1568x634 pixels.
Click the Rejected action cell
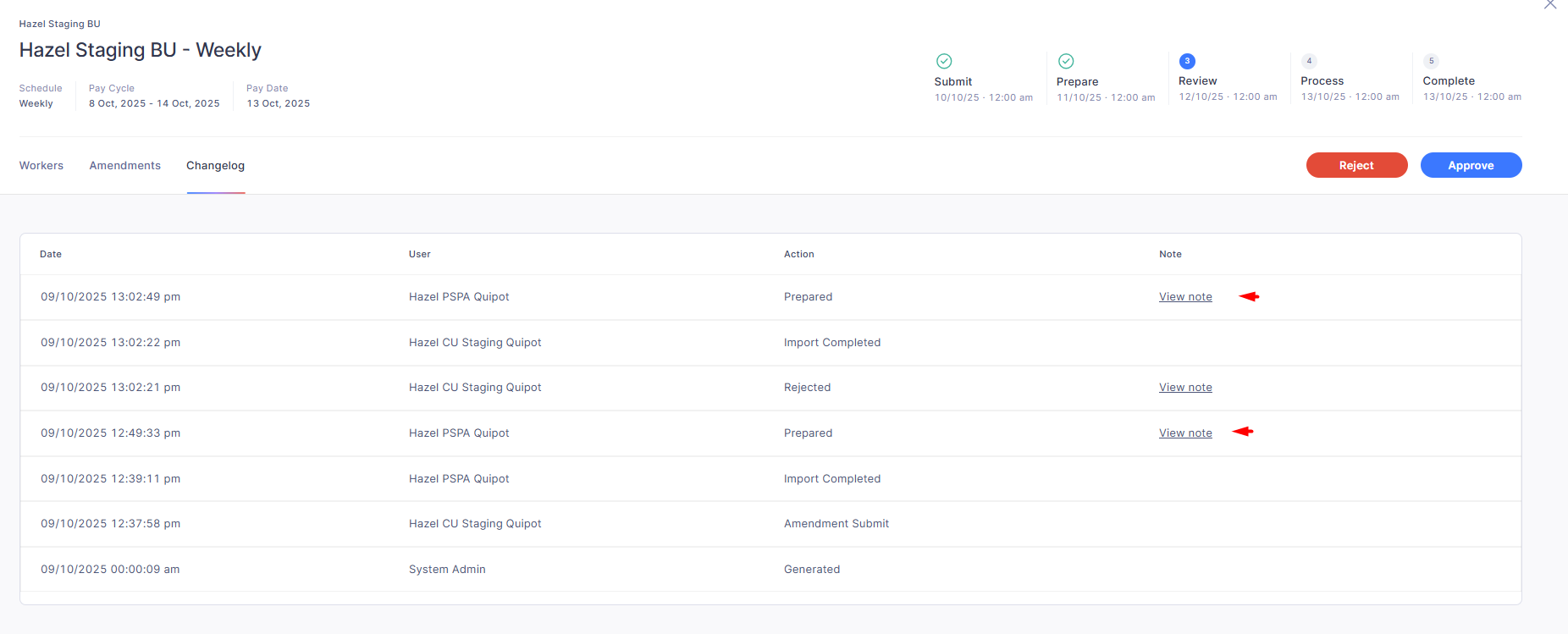808,388
